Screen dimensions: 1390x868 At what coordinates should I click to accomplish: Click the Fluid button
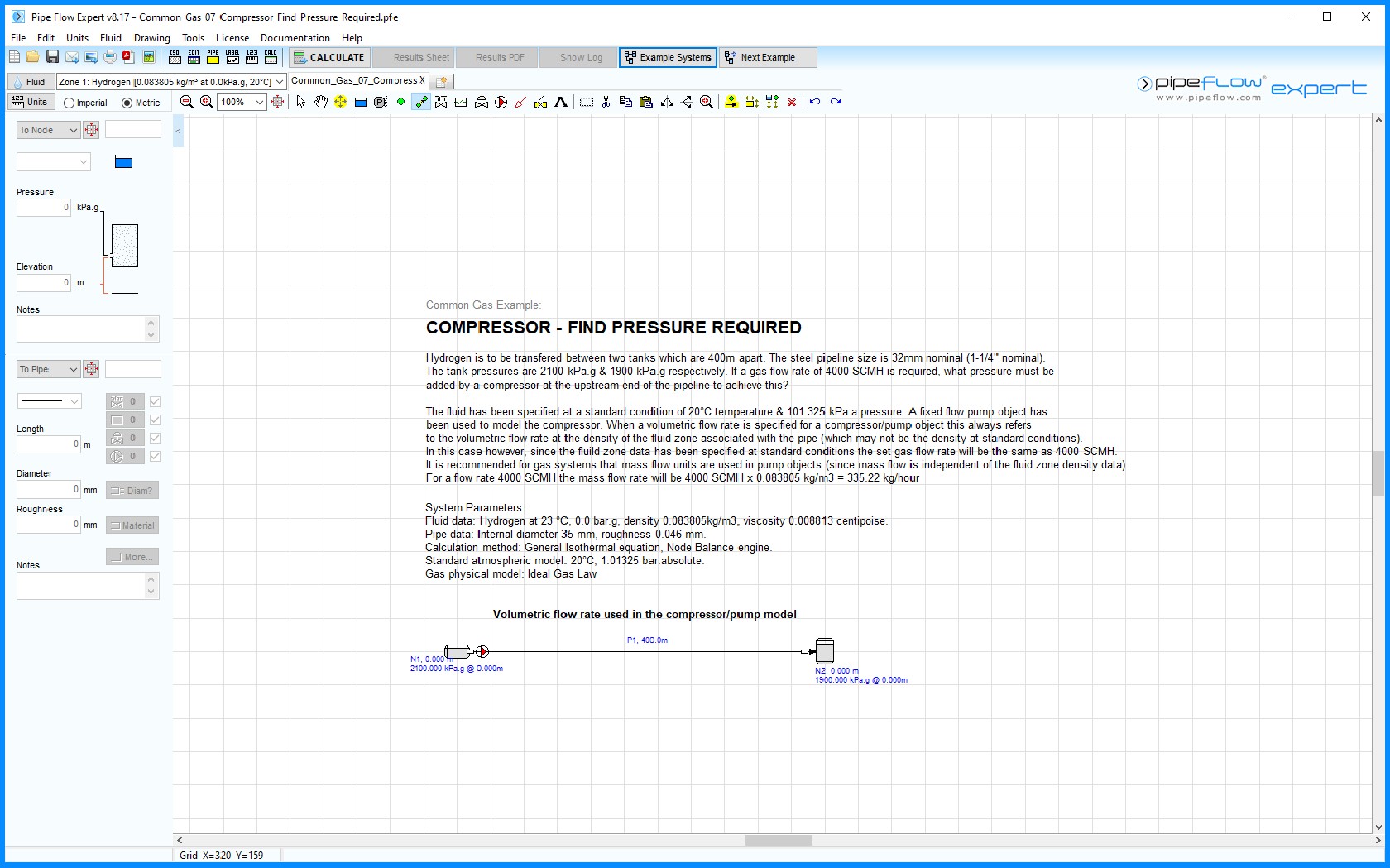coord(30,81)
